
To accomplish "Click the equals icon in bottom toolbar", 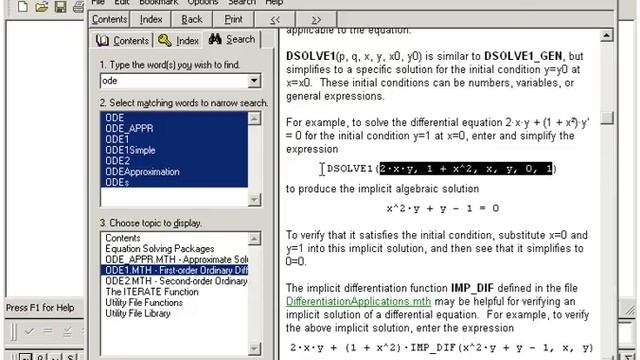I will pos(48,331).
